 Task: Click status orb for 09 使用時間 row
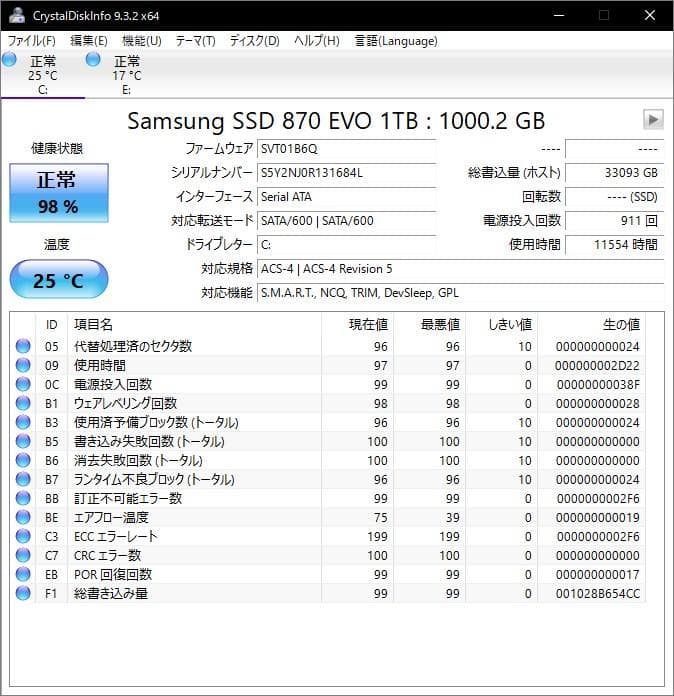[23, 365]
